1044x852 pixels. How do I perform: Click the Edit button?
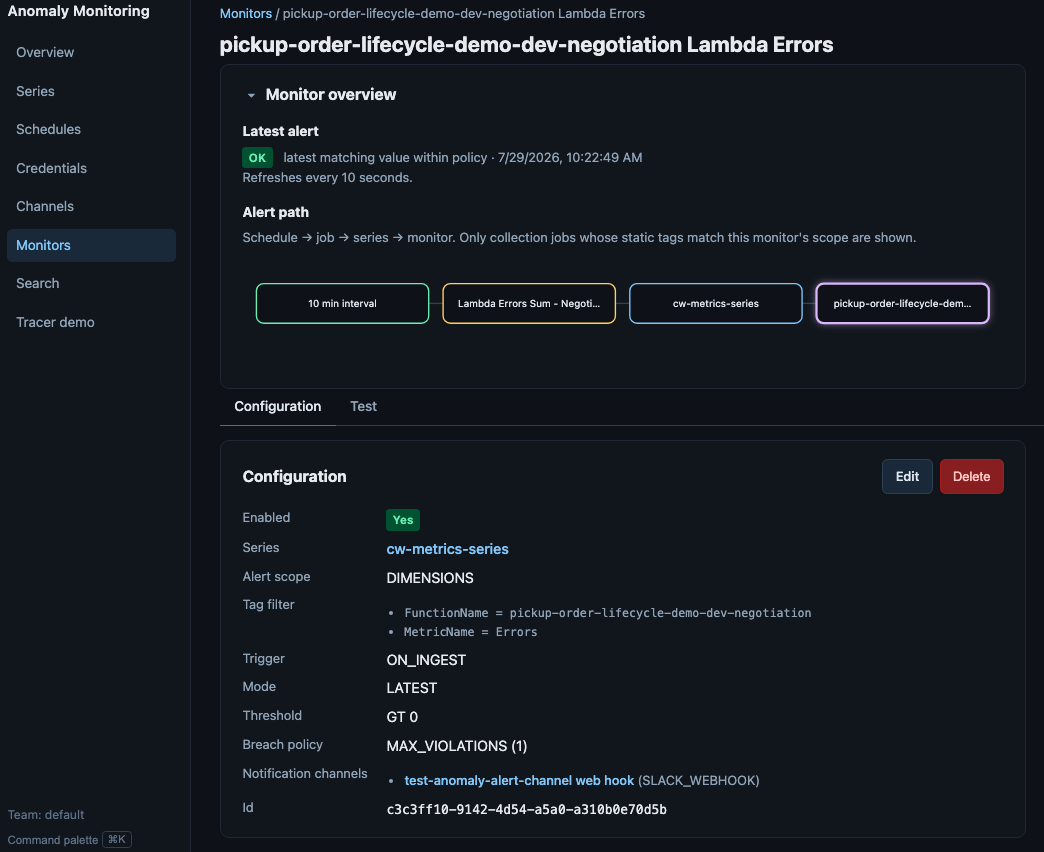coord(907,477)
